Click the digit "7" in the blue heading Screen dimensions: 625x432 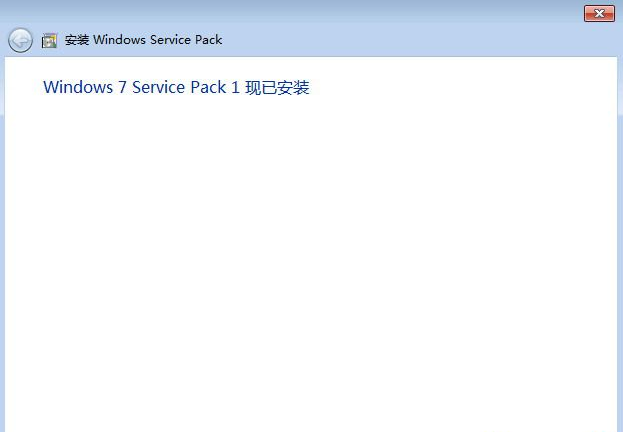click(x=122, y=88)
